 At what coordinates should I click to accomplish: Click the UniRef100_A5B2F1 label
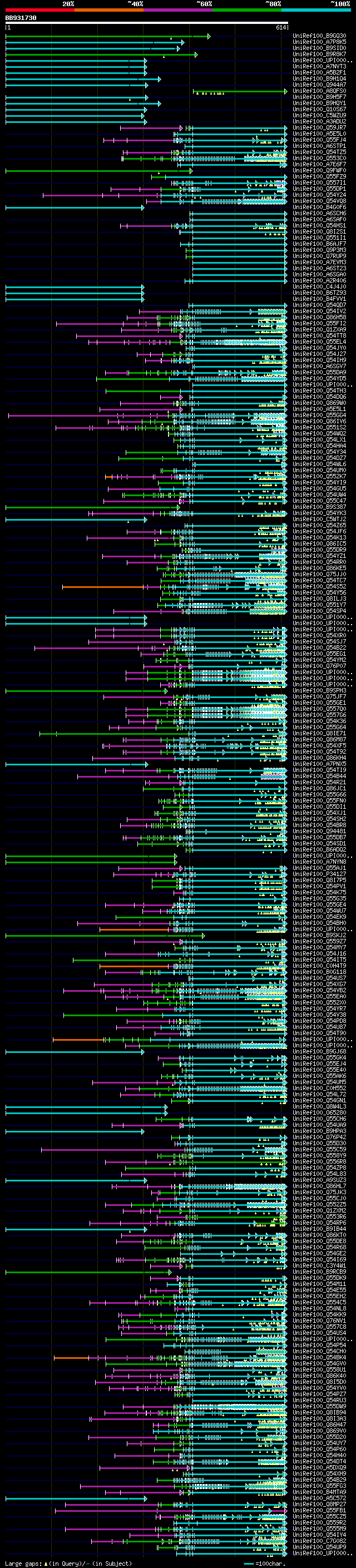click(x=319, y=72)
